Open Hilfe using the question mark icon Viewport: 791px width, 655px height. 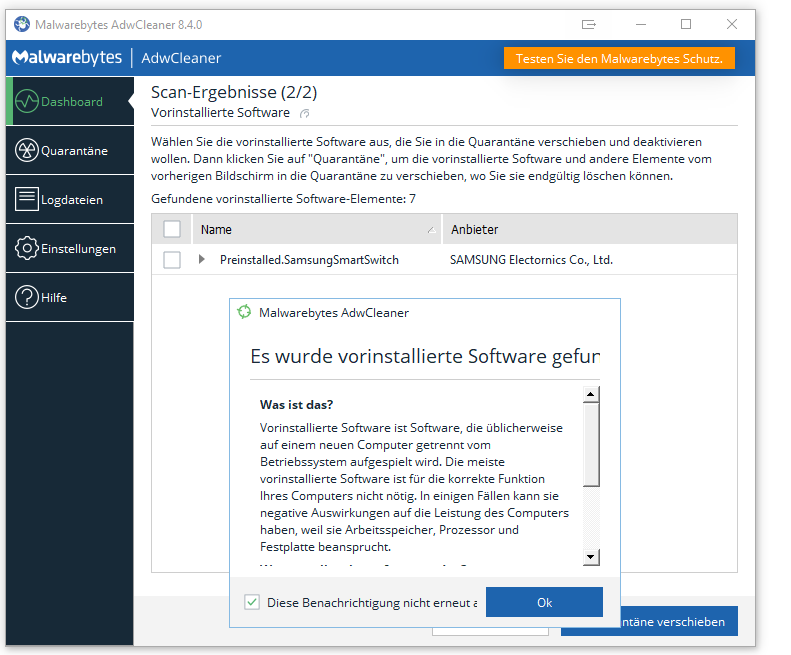27,297
